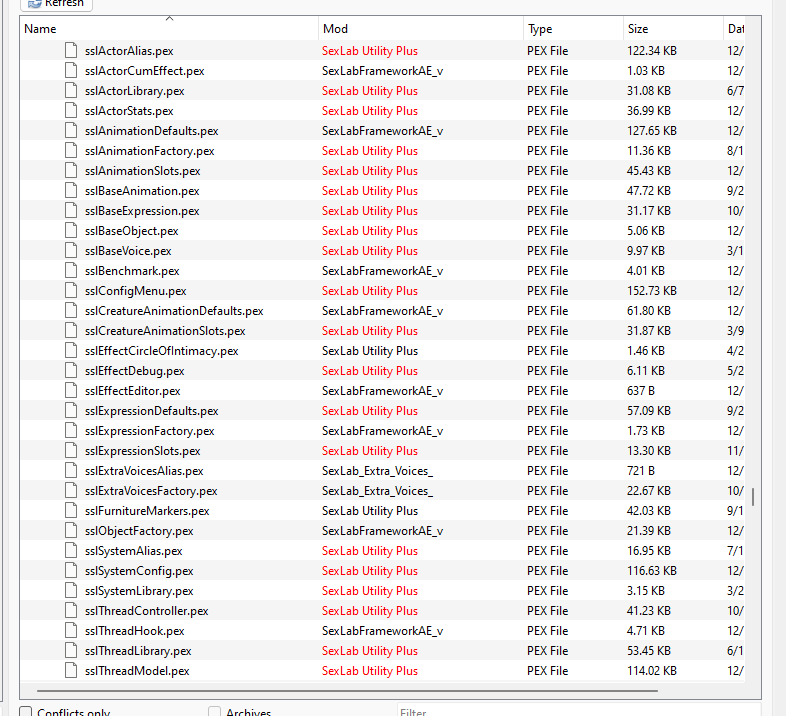Click the 42.03 KB size cell
This screenshot has width=786, height=716.
[649, 511]
